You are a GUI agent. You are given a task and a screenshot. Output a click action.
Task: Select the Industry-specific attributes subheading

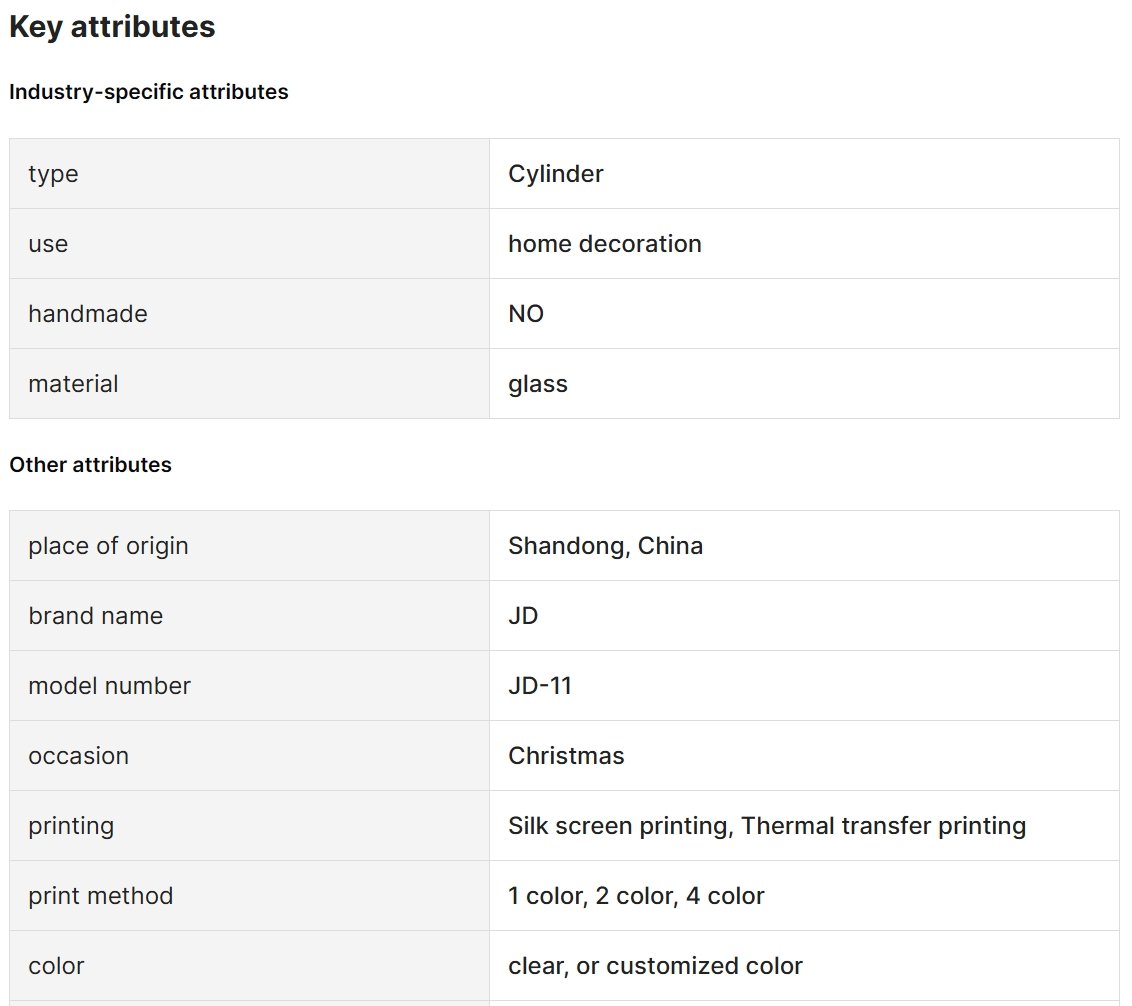pyautogui.click(x=149, y=92)
